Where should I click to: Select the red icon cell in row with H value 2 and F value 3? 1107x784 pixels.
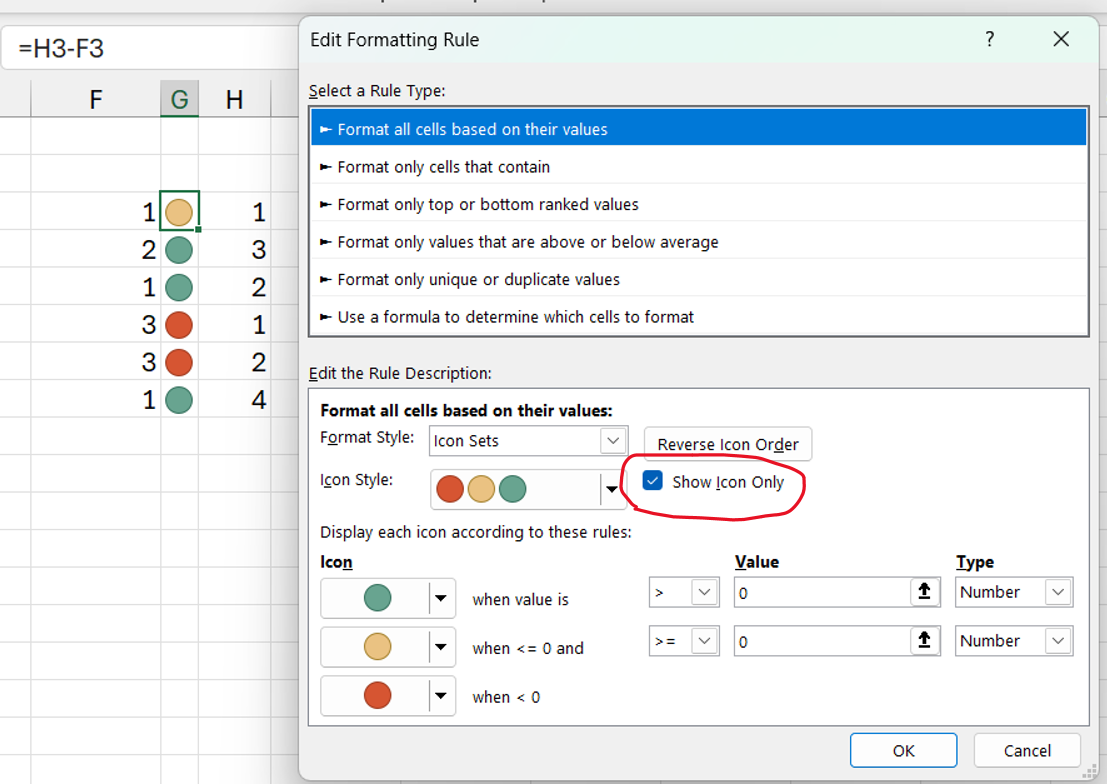pyautogui.click(x=179, y=362)
